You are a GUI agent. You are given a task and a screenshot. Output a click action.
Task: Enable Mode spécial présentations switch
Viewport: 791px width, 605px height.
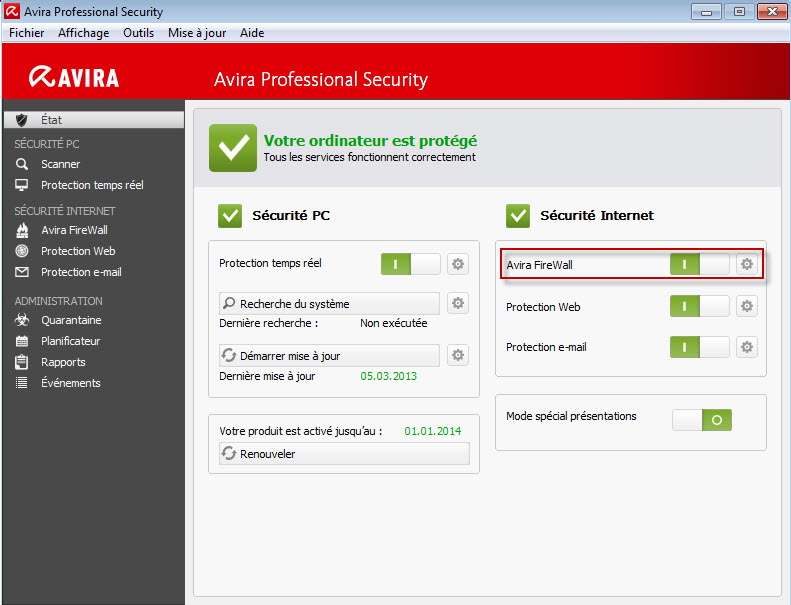coord(702,420)
